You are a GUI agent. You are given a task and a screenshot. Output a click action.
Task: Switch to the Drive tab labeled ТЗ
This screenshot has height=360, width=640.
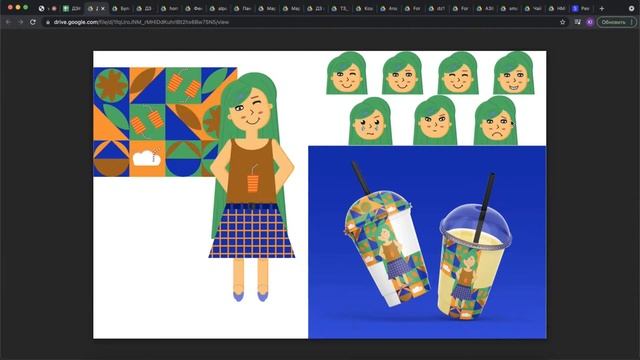click(x=340, y=8)
